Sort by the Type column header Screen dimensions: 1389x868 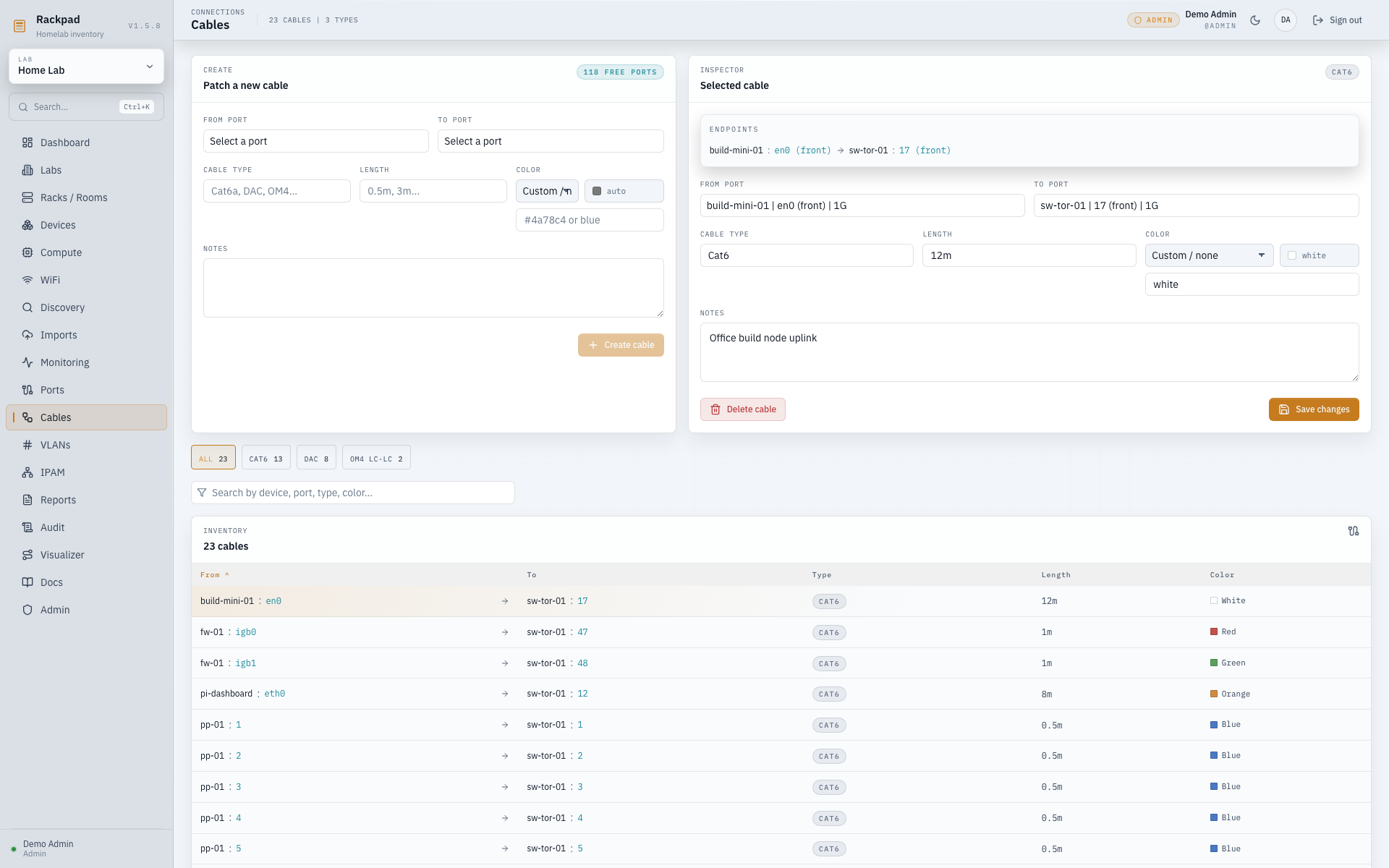(821, 575)
